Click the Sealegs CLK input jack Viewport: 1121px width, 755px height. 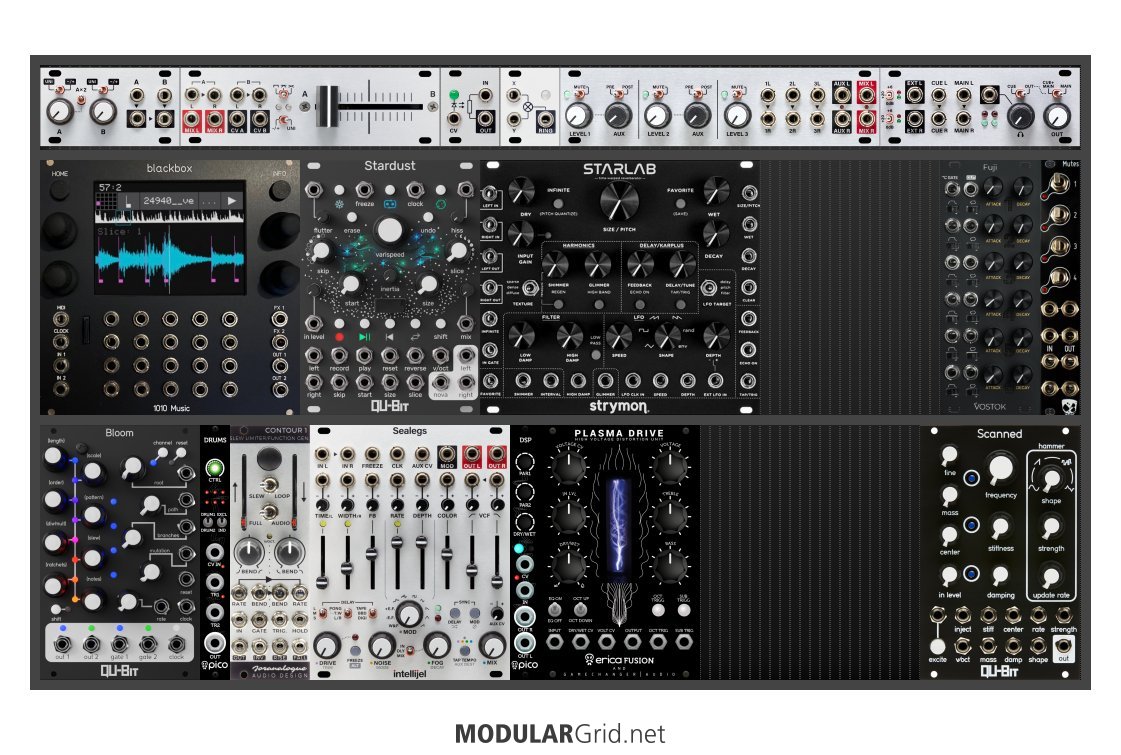[397, 454]
